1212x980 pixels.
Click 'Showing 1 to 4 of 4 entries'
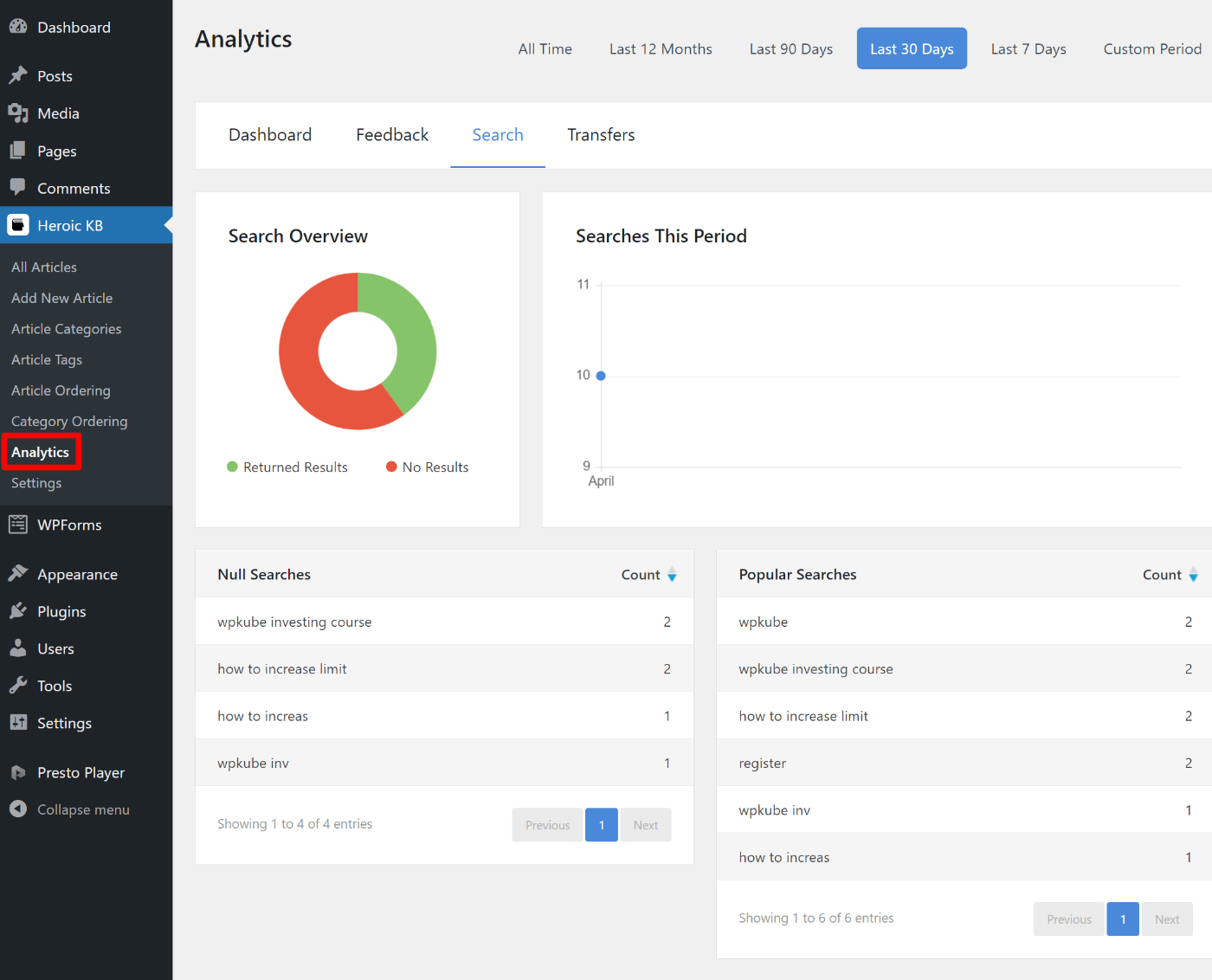coord(295,823)
